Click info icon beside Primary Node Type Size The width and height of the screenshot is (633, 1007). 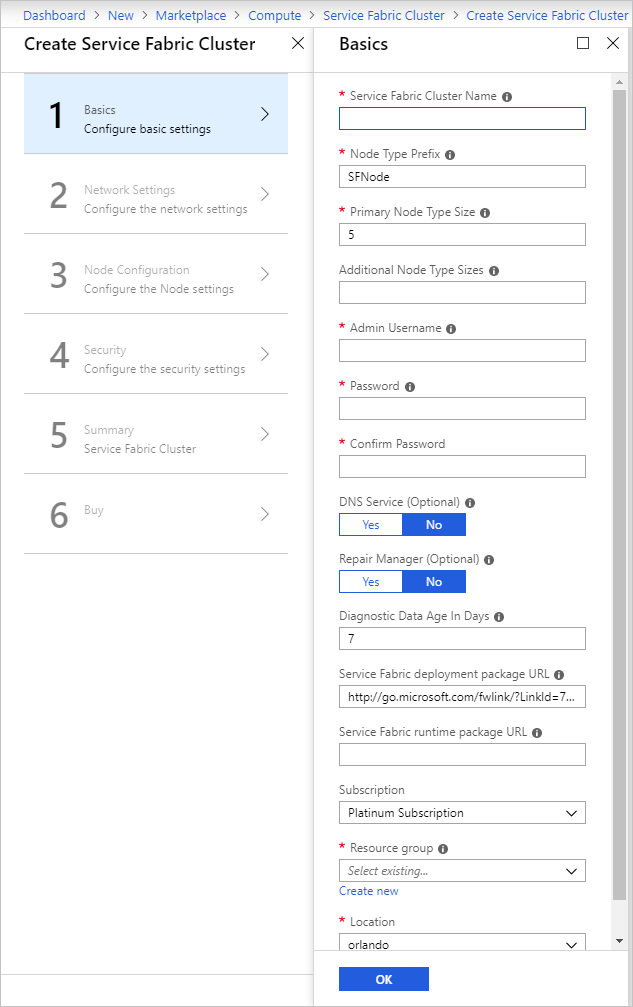[485, 213]
